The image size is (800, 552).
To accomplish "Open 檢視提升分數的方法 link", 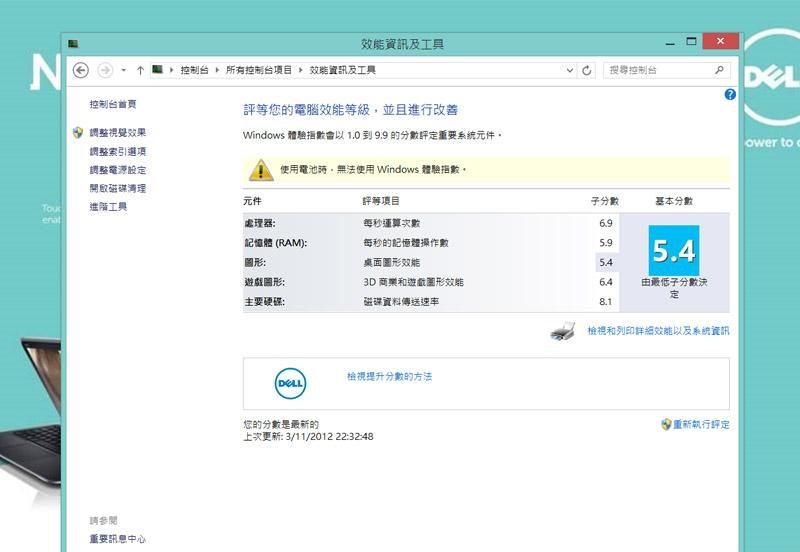I will [x=389, y=376].
